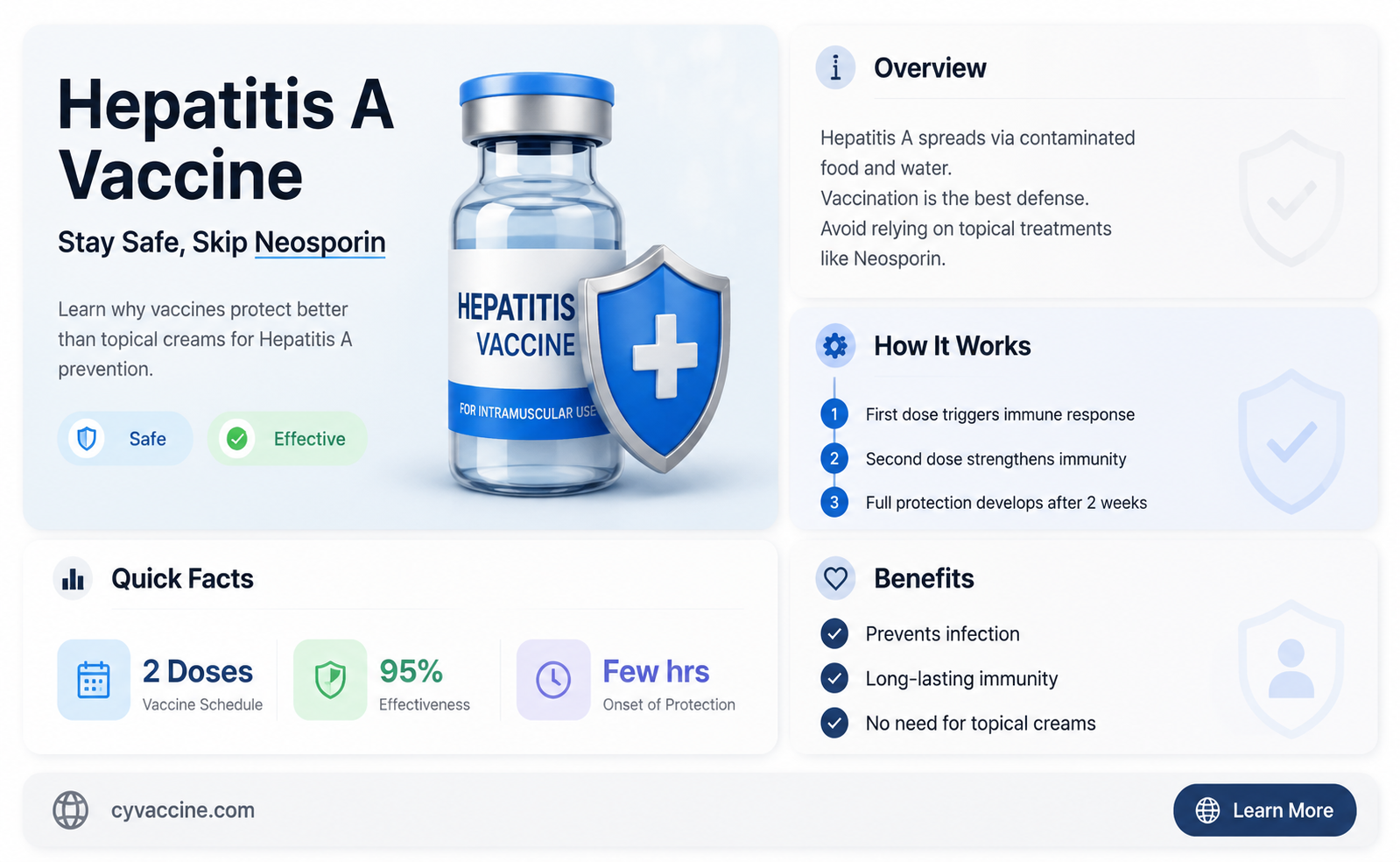This screenshot has width=1400, height=862.
Task: Click the 95% effectiveness value
Action: tap(411, 672)
